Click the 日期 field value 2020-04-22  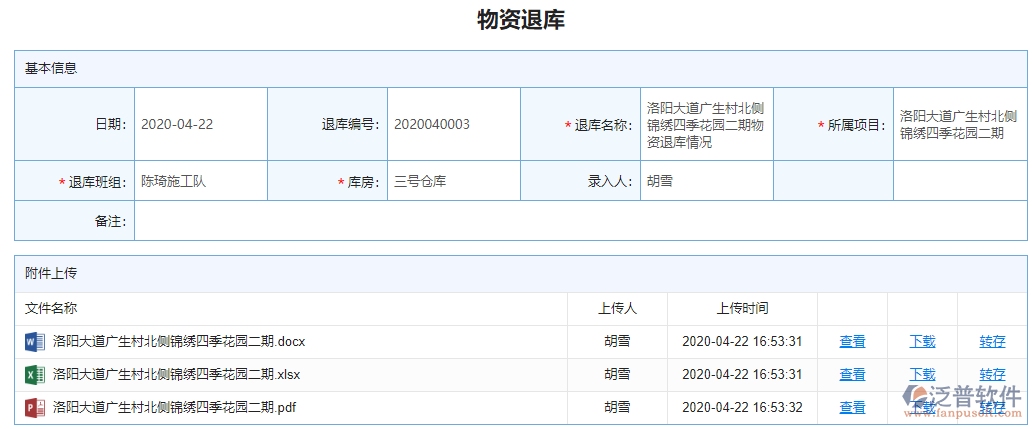(x=177, y=124)
